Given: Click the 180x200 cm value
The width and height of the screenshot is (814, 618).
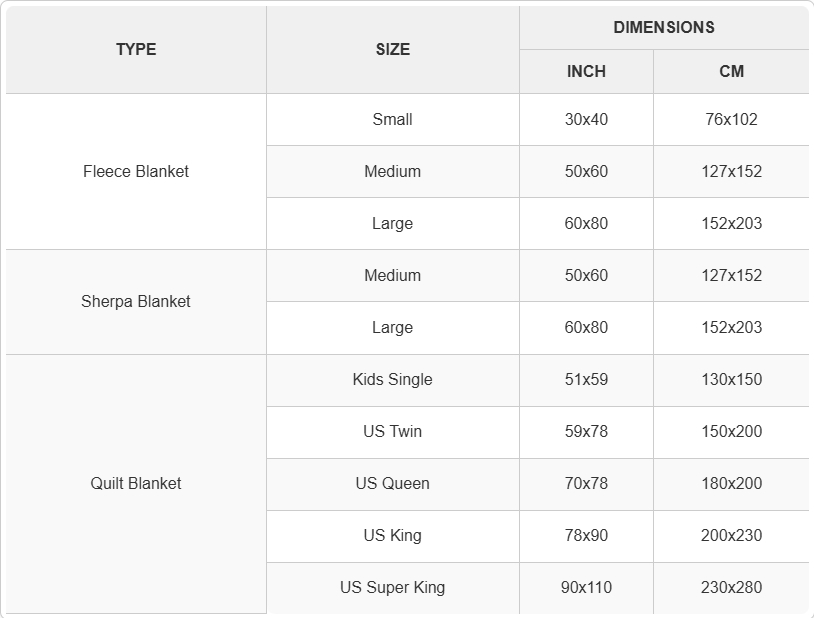Looking at the screenshot, I should tap(731, 484).
